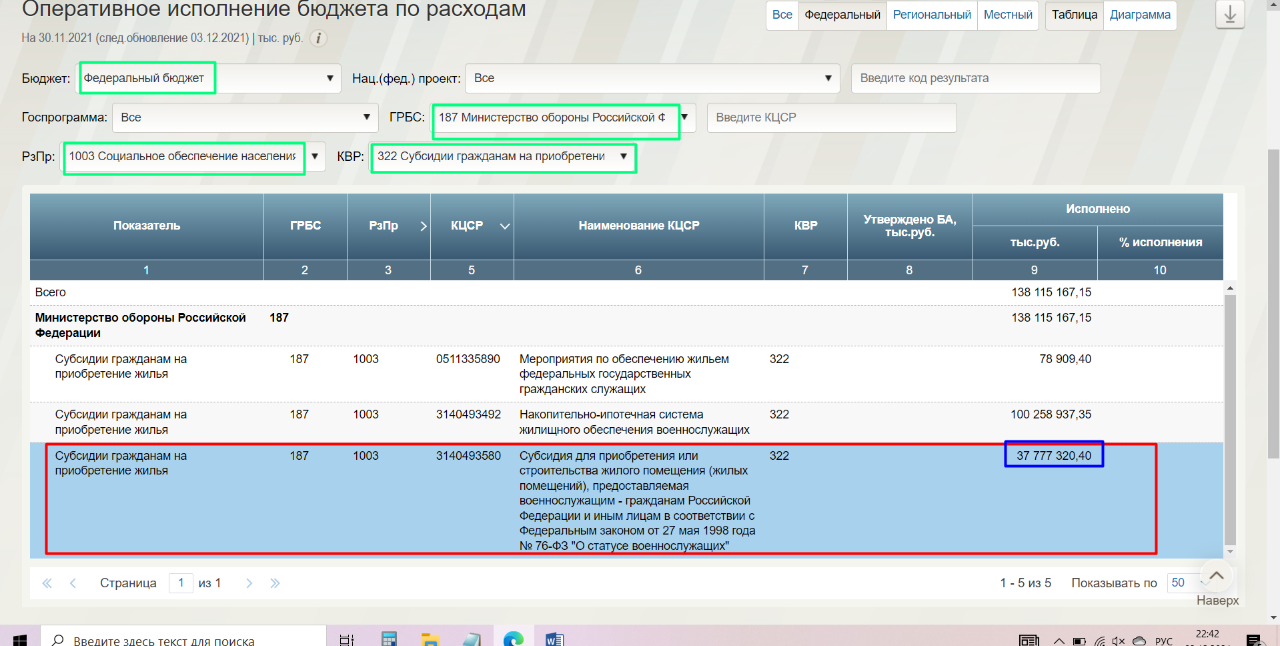Go to the next page arrow

(249, 583)
